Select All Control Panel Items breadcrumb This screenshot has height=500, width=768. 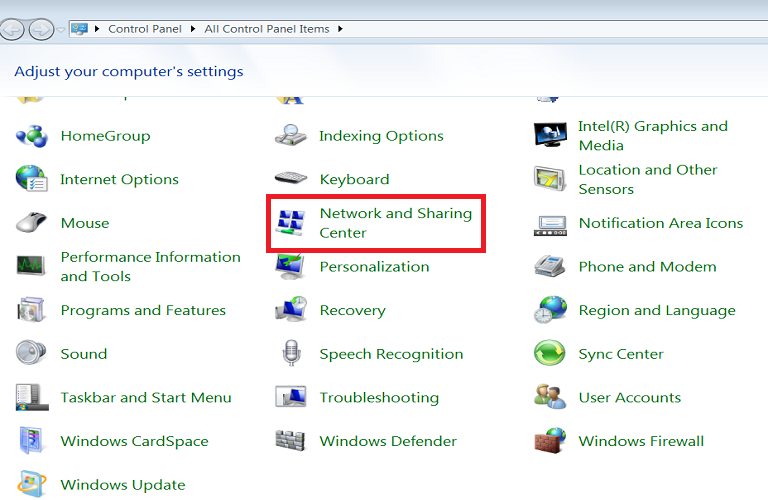click(267, 29)
